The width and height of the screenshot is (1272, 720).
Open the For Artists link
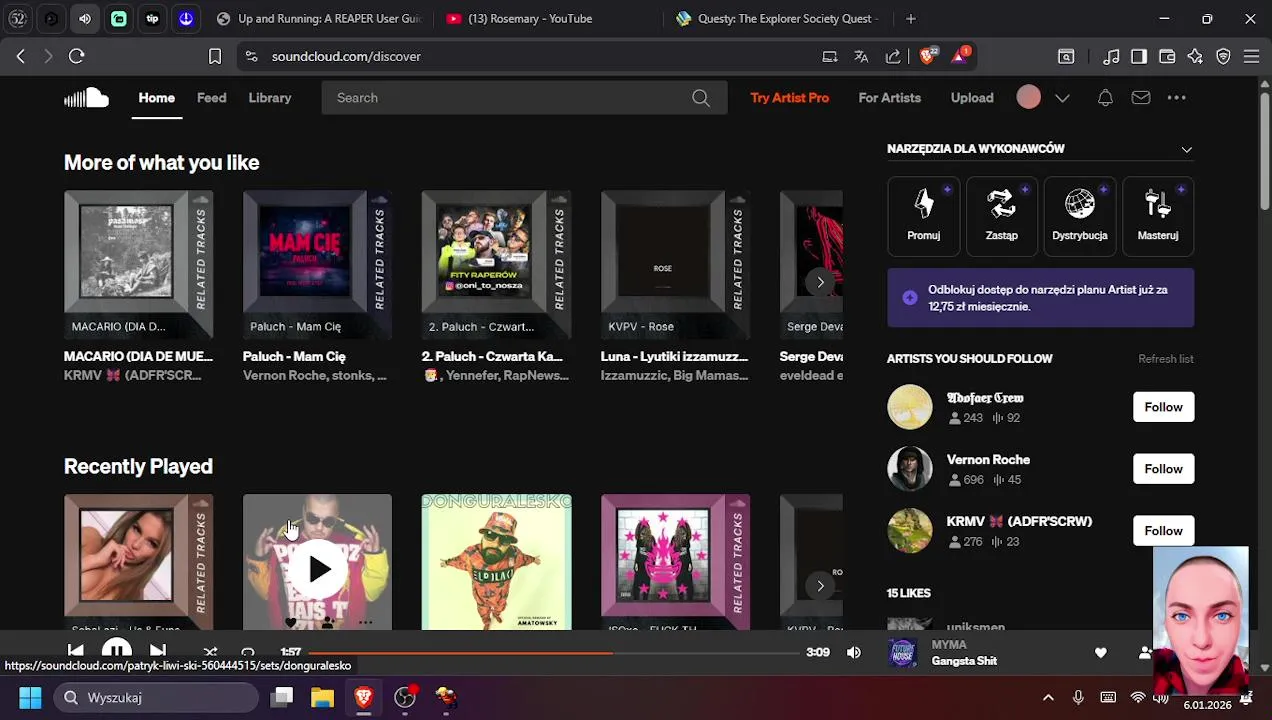pos(889,98)
